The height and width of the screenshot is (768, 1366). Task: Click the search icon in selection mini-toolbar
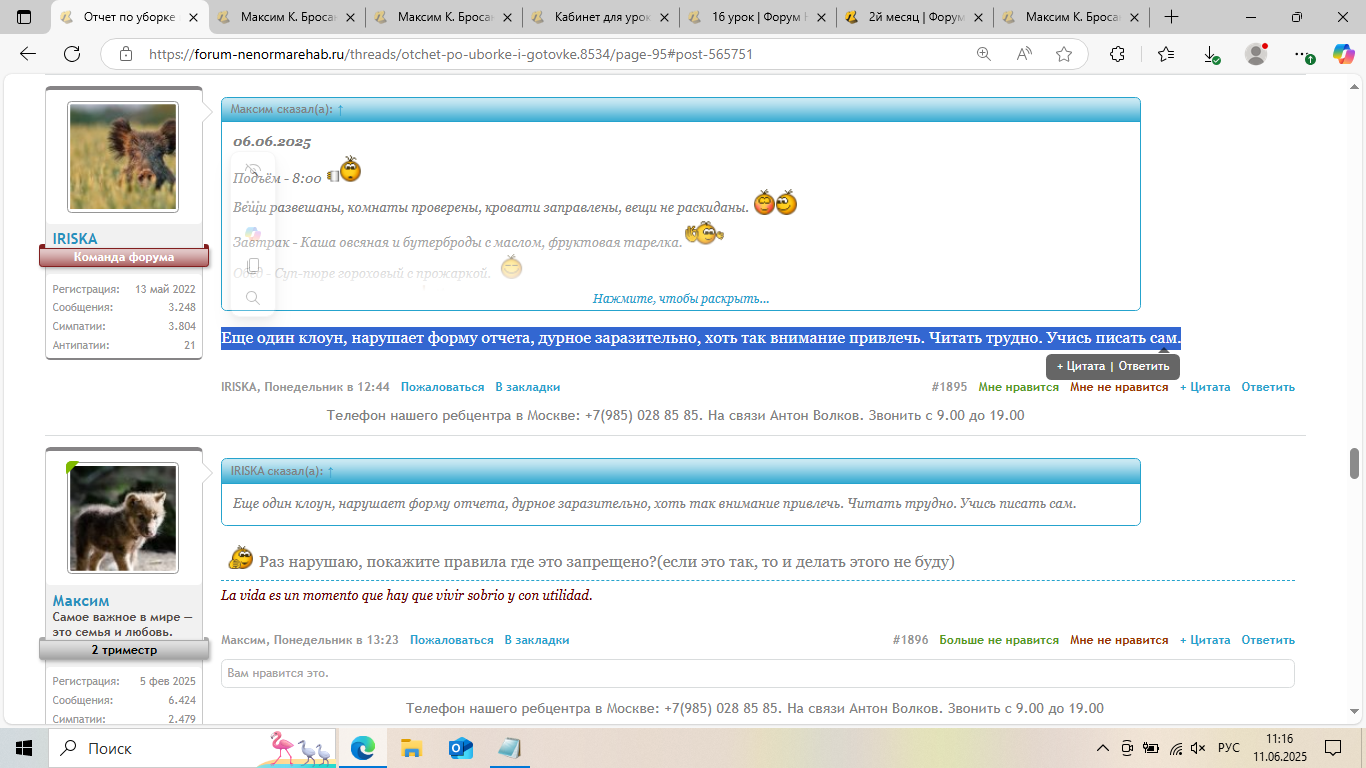click(253, 298)
